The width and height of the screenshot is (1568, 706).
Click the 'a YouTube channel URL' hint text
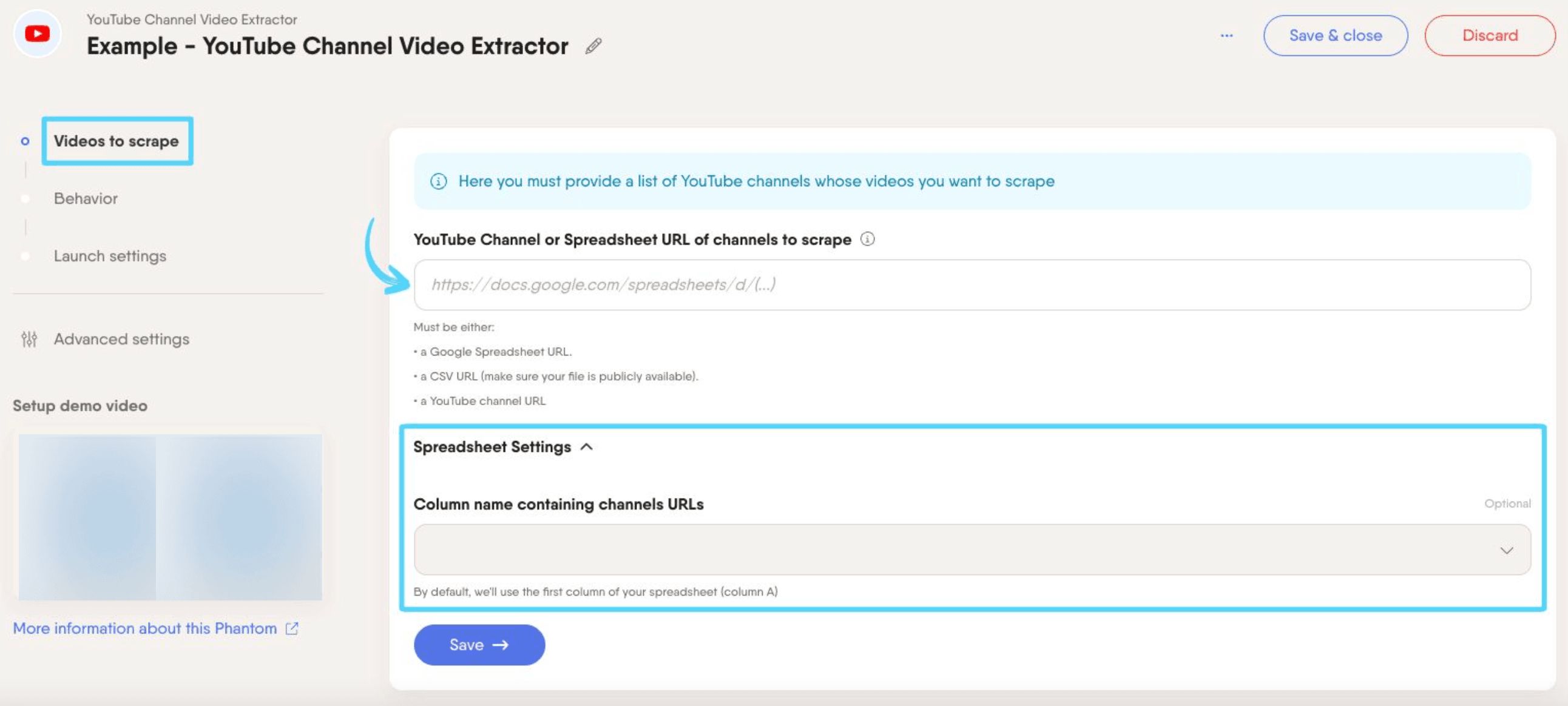point(479,400)
